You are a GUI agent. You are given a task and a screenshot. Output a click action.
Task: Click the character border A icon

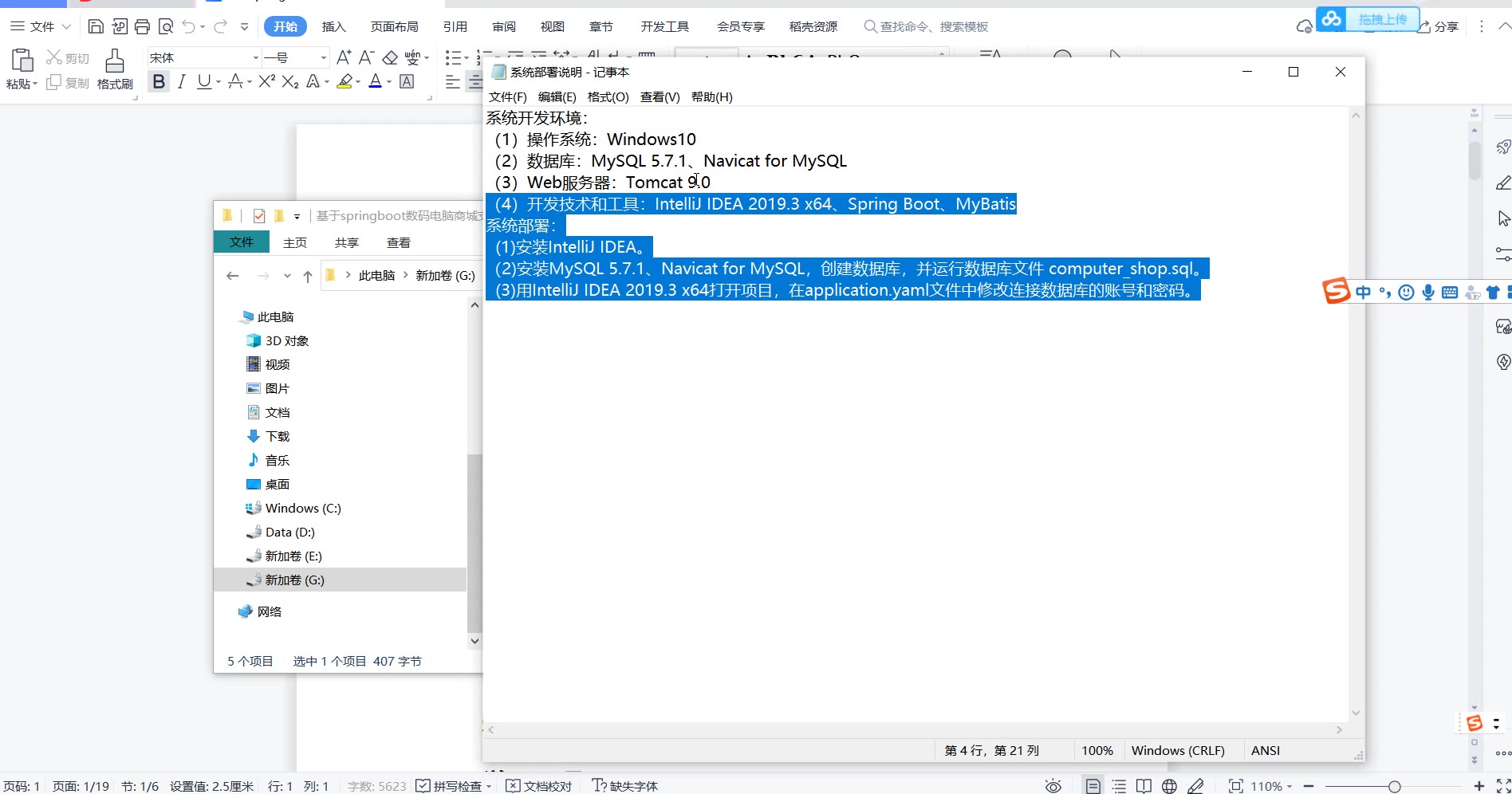pos(407,81)
